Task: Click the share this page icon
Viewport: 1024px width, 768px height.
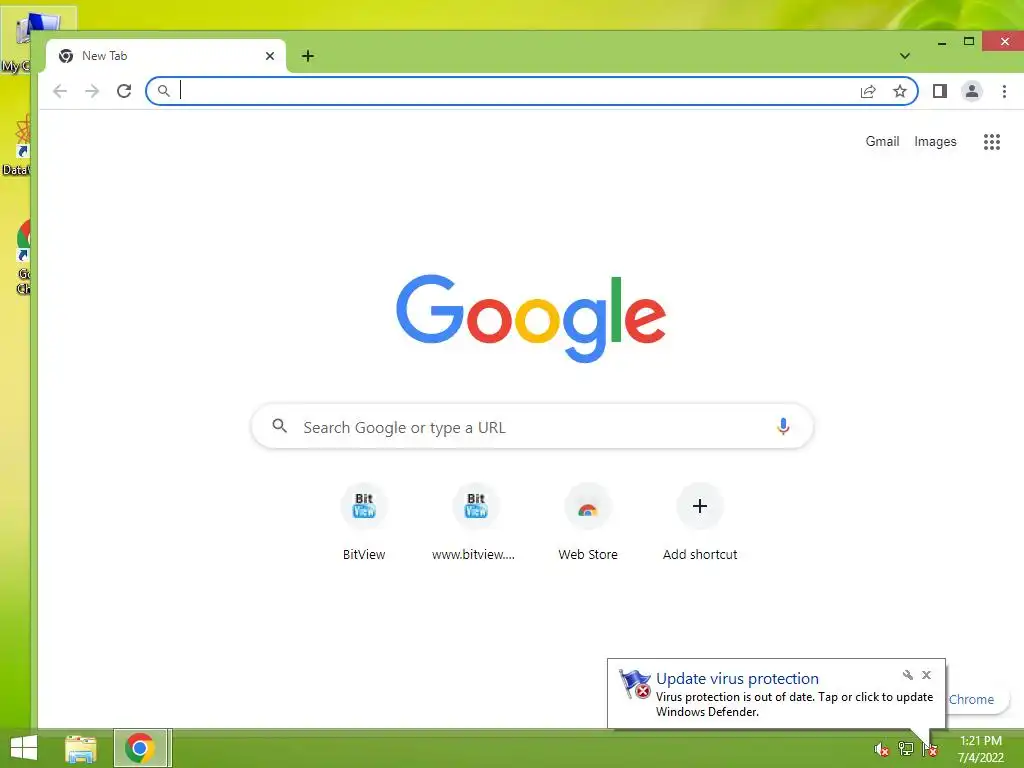Action: pyautogui.click(x=868, y=91)
